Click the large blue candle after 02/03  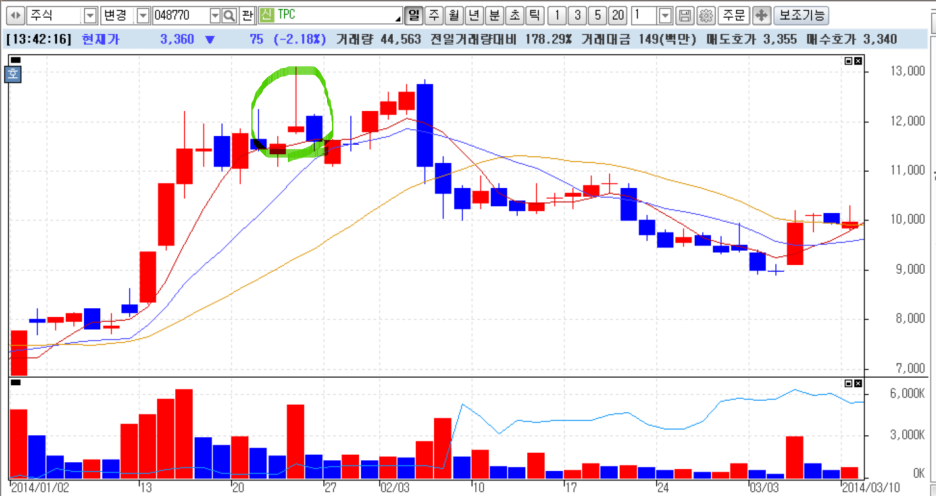point(424,125)
